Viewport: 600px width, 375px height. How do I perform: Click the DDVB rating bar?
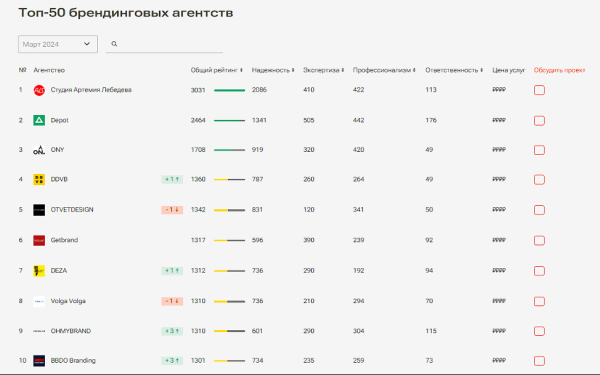pyautogui.click(x=230, y=179)
